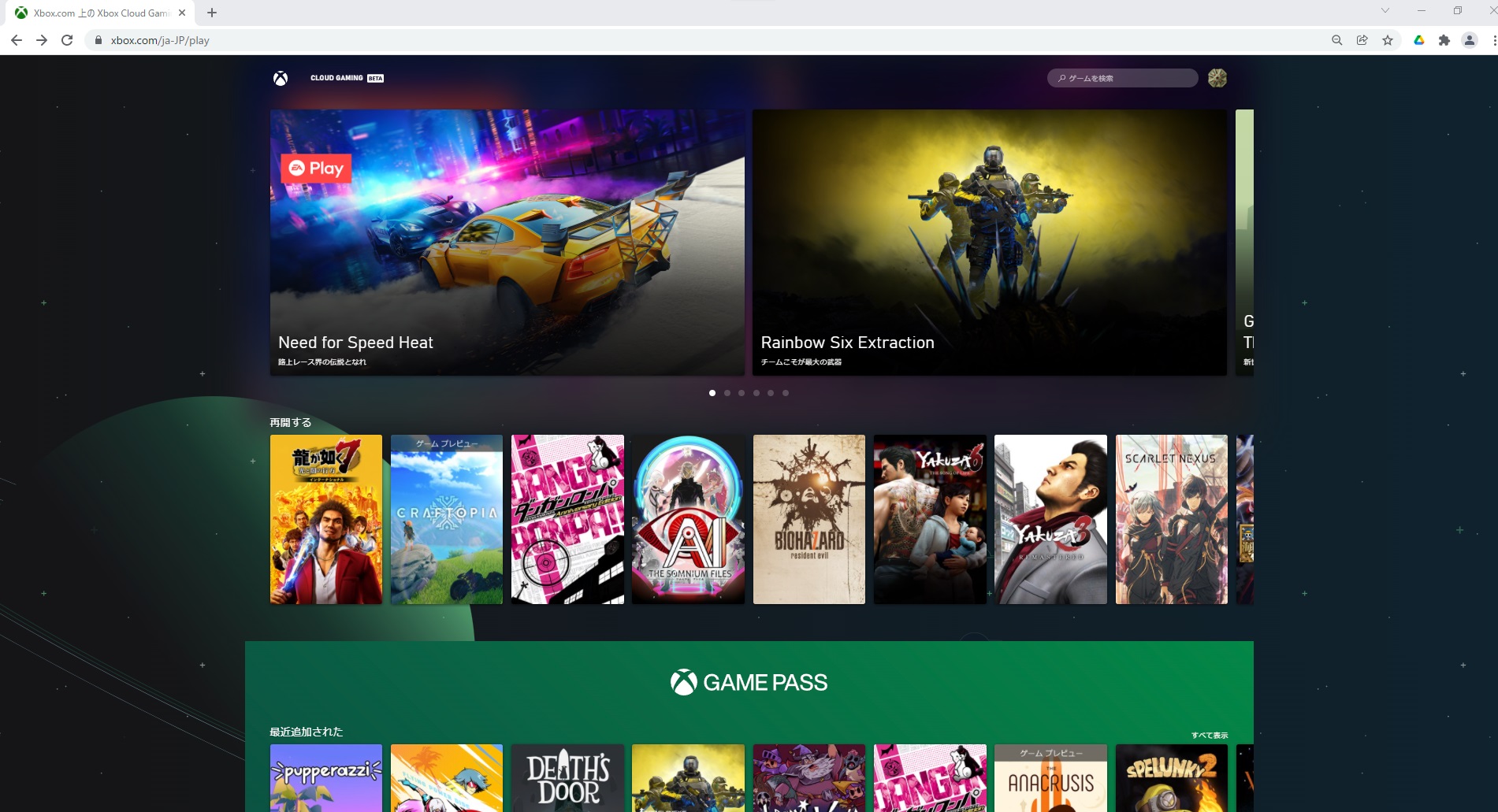
Task: Open the tab search dropdown chevron
Action: [1385, 11]
